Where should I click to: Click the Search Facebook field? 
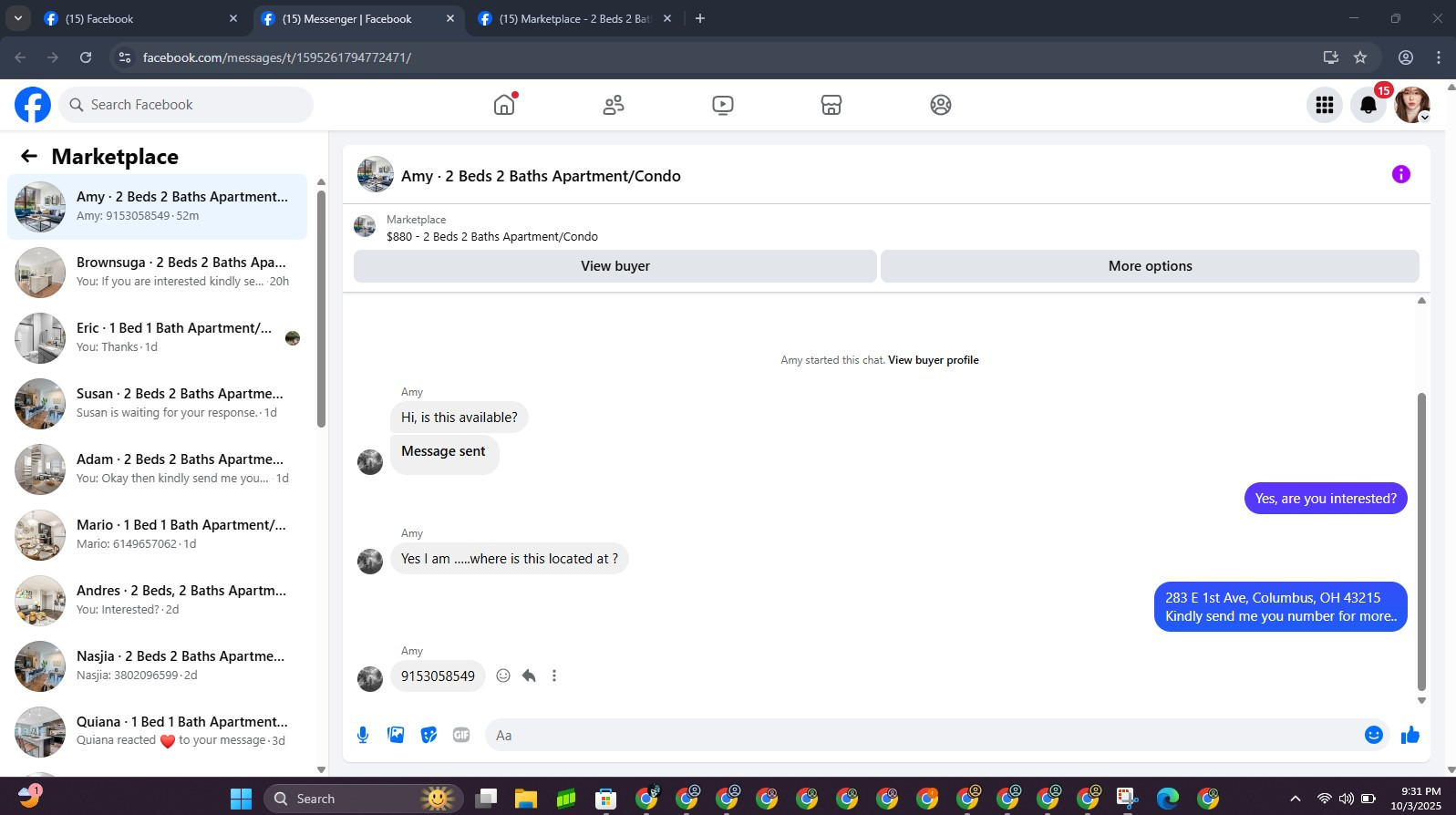(x=187, y=105)
